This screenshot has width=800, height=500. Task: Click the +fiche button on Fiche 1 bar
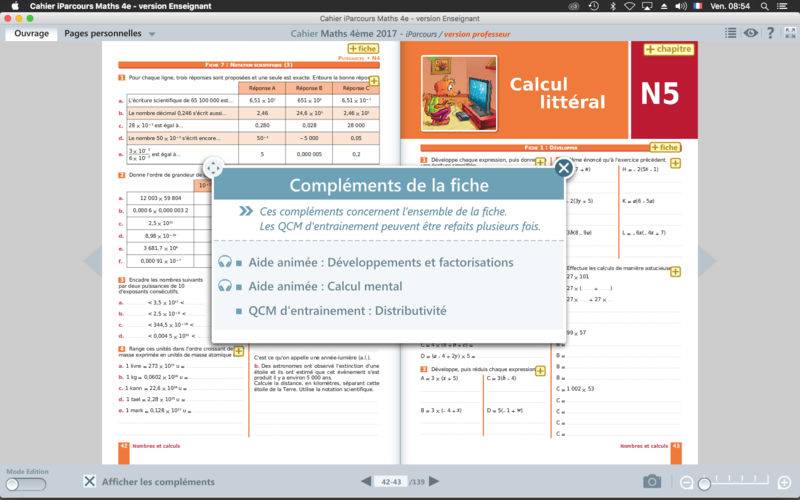click(665, 147)
